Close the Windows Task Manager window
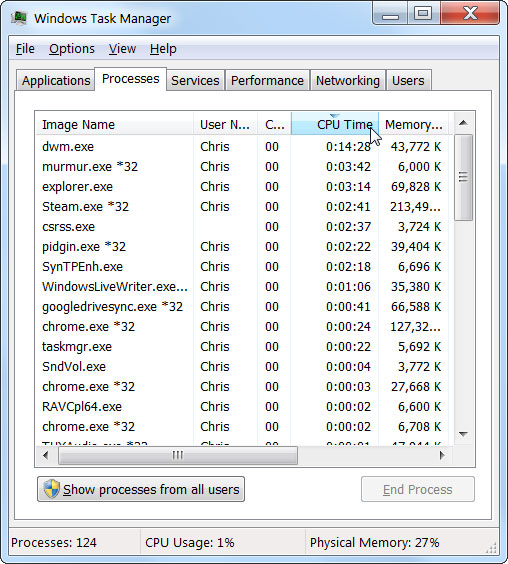Viewport: 508px width, 564px height. [470, 14]
